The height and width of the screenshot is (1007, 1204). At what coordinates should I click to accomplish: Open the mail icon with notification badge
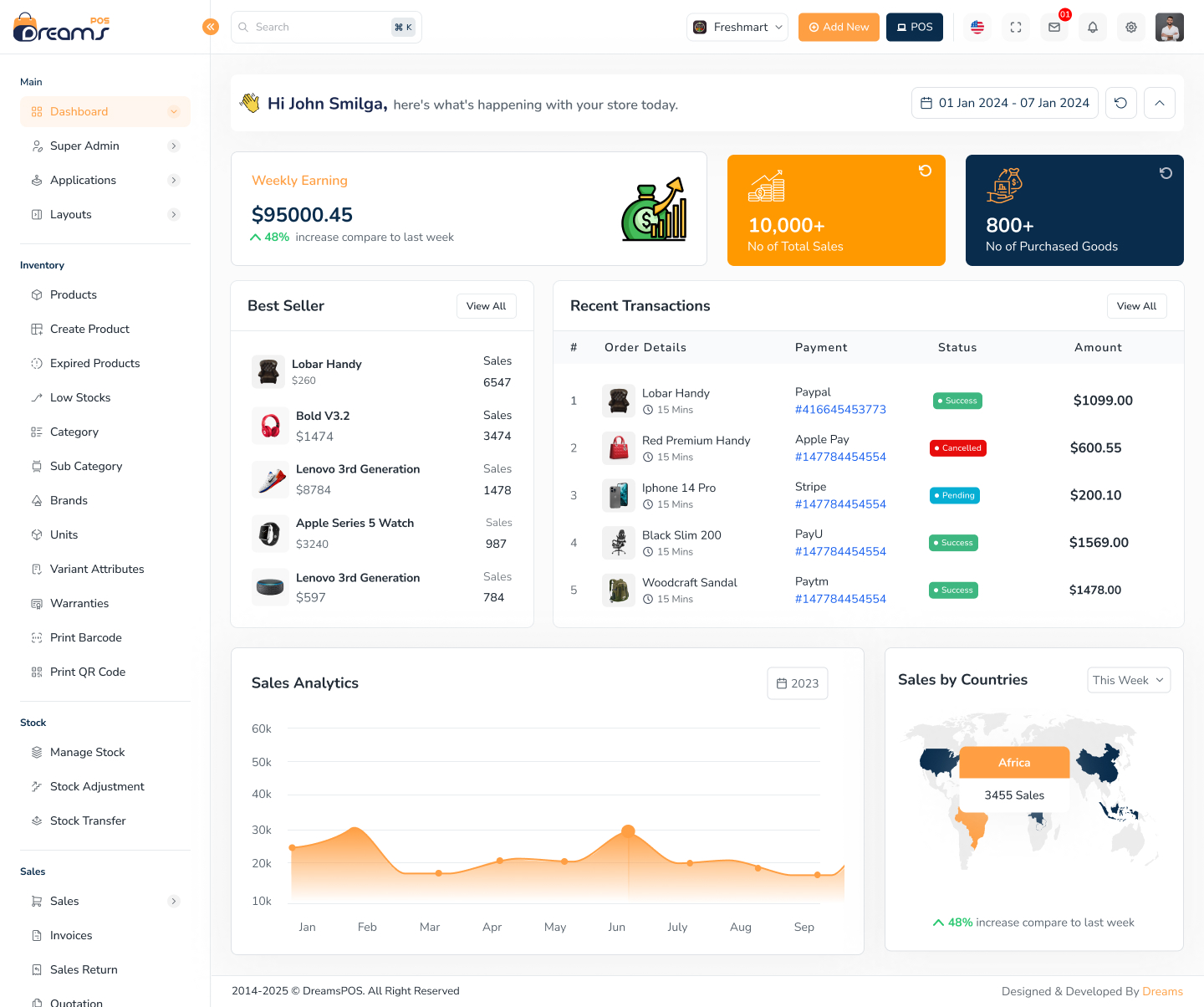(1053, 27)
